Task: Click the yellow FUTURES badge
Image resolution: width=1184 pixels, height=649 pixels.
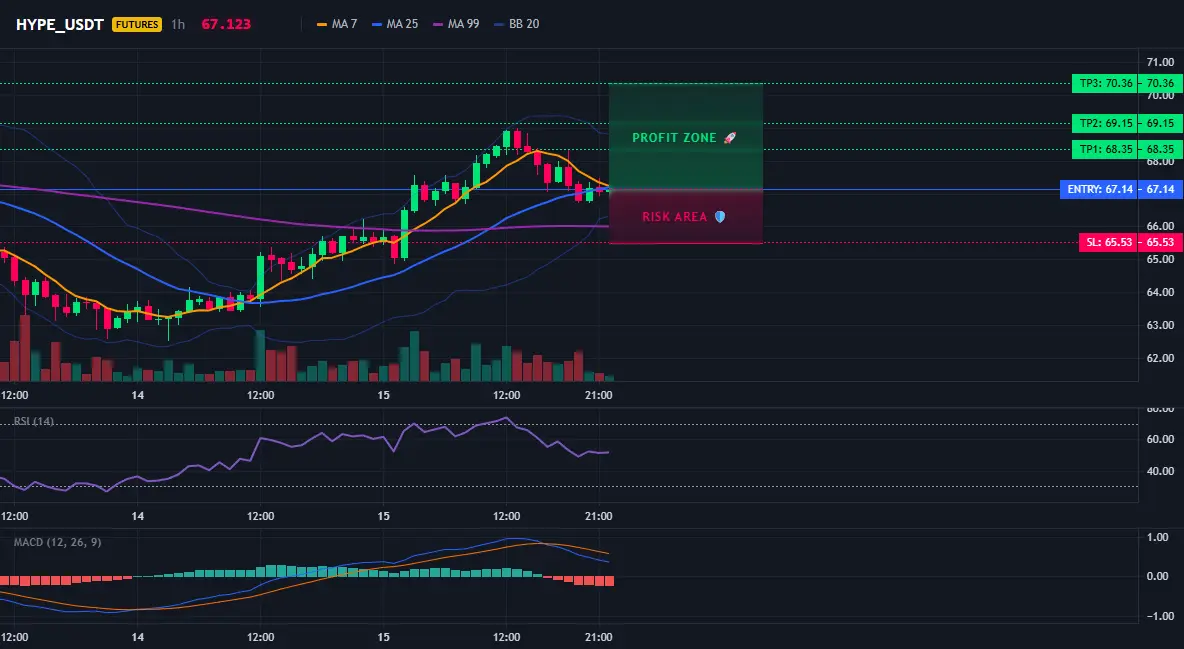Action: point(137,24)
